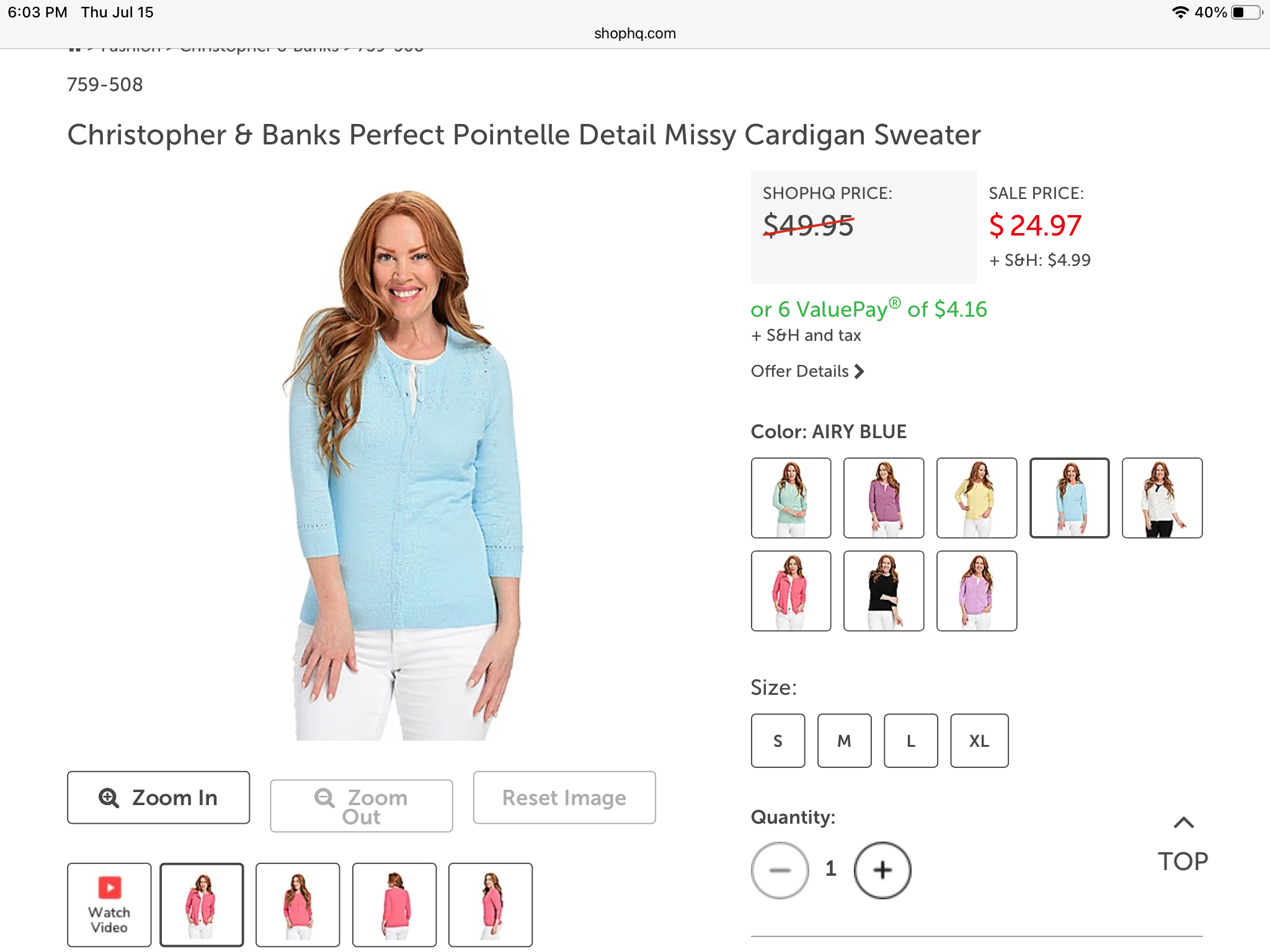Viewport: 1270px width, 952px height.
Task: Click the Zoom Out magnifier button
Action: tap(361, 806)
